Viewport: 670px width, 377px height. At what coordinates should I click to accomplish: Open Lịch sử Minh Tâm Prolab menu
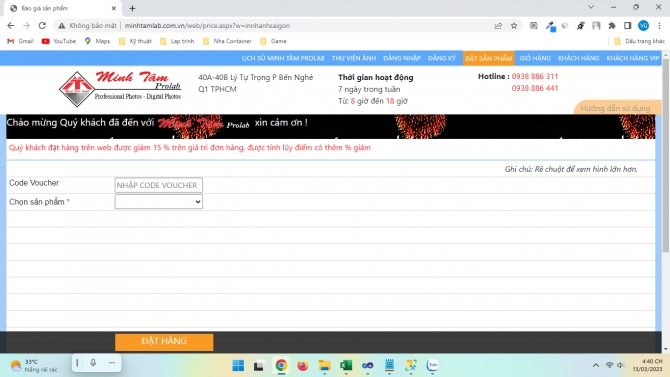point(283,58)
